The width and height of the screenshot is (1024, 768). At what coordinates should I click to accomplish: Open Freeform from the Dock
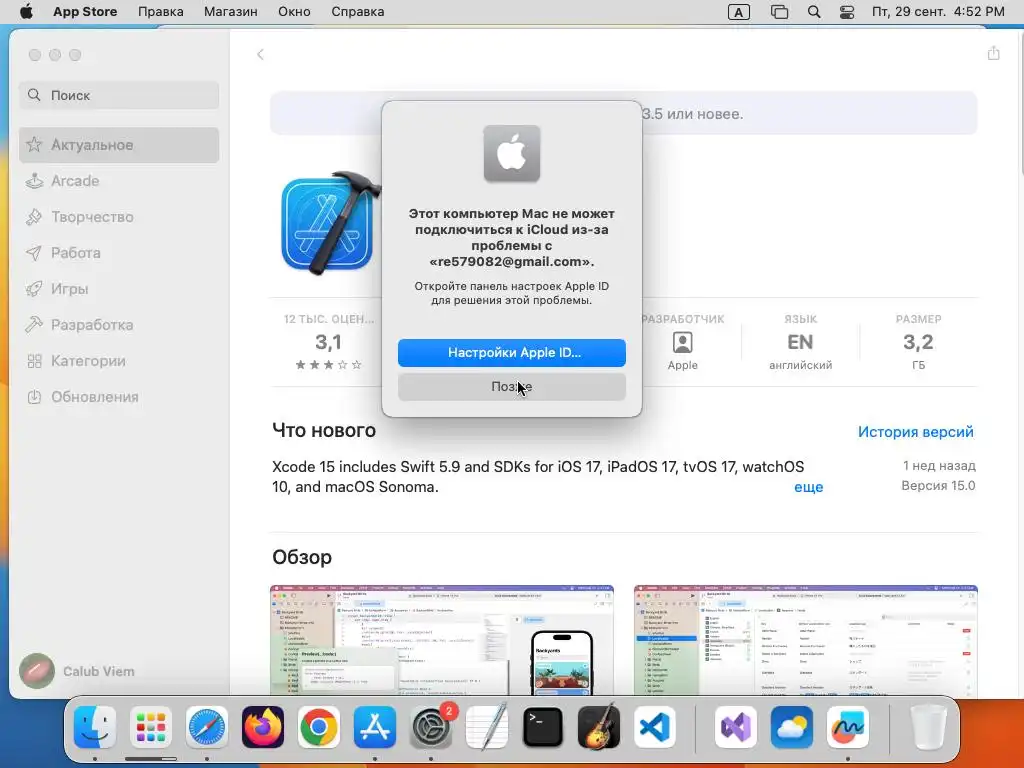tap(848, 727)
